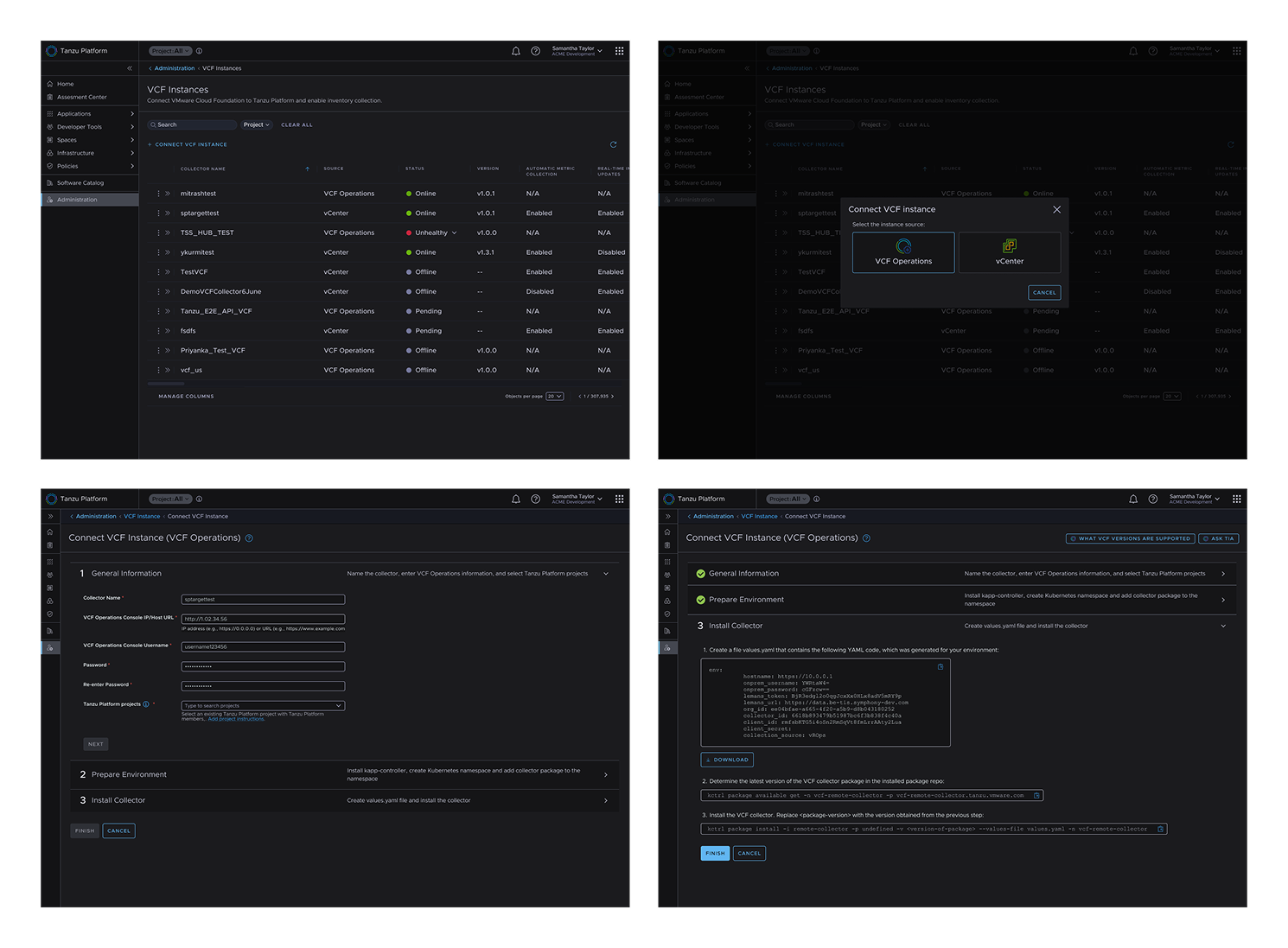
Task: Open the Samantha Taylor menu on the instances list screen
Action: [577, 51]
